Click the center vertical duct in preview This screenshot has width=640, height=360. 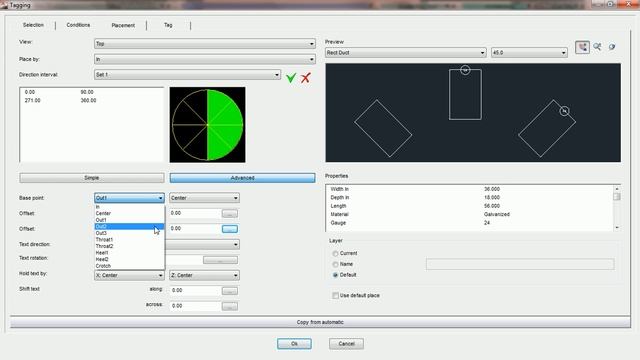click(465, 94)
